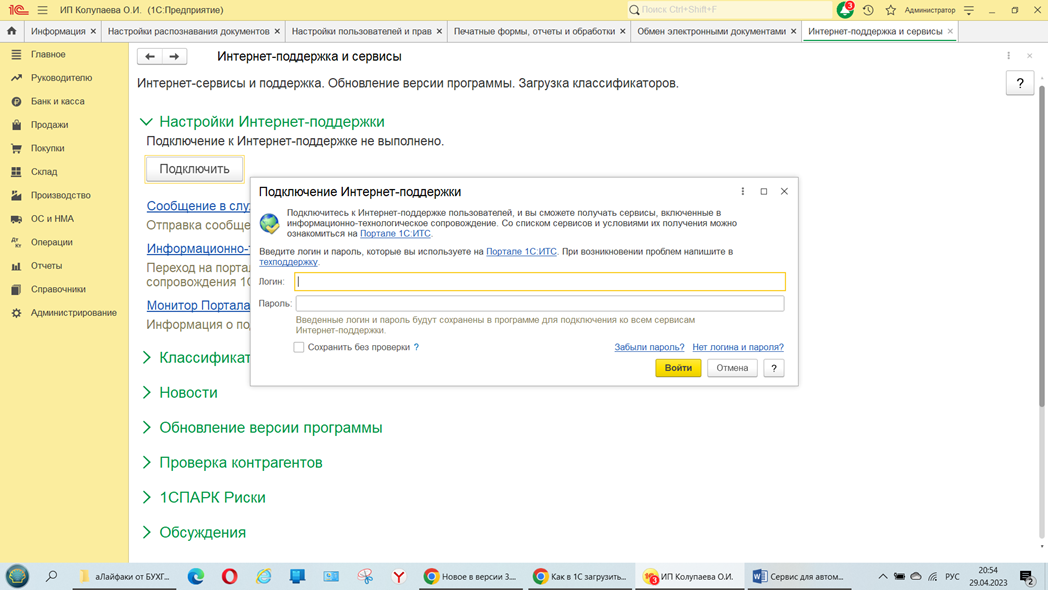The width and height of the screenshot is (1048, 590).
Task: Expand the Классификаторы section
Action: [x=147, y=357]
